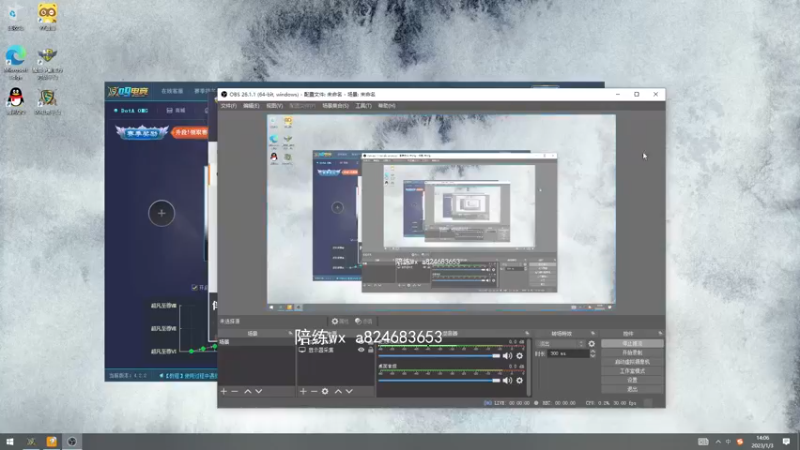Click the audio mixer panel pop-out icon
Image resolution: width=800 pixels, height=450 pixels.
click(x=527, y=333)
